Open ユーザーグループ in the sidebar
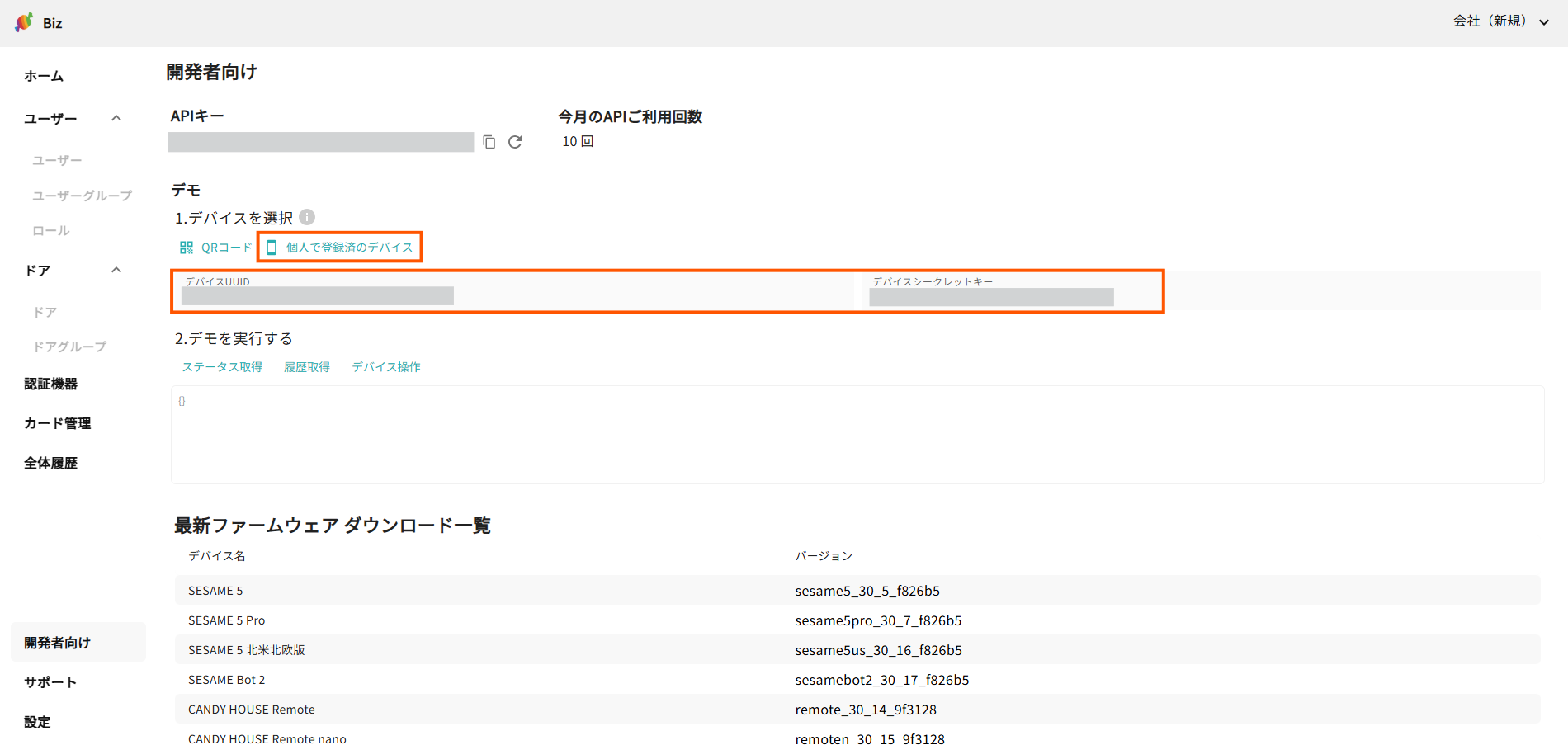The image size is (1568, 745). pos(82,196)
